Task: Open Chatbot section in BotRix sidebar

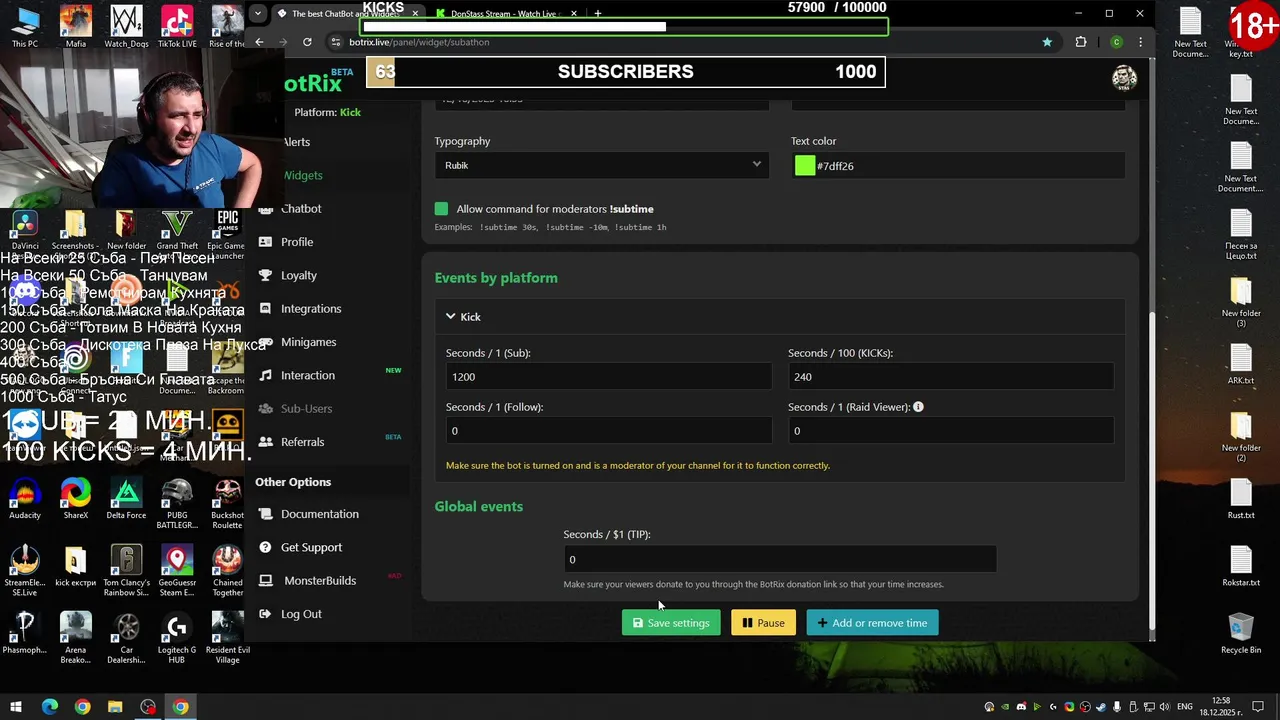Action: (x=301, y=208)
